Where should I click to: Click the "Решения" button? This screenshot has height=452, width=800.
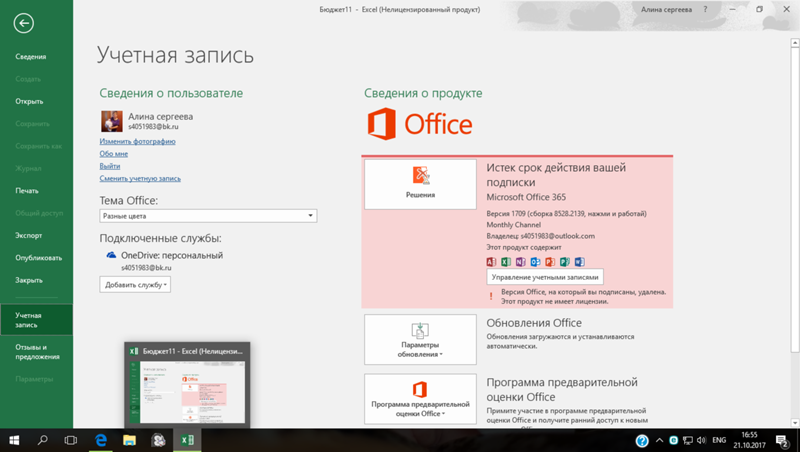[x=420, y=184]
